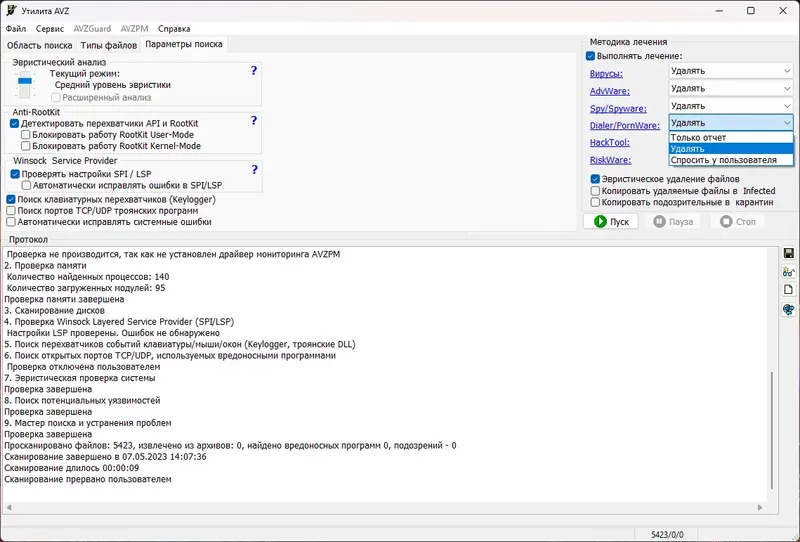Click the protocol horizontal scroll left arrow
The image size is (800, 542).
[9, 507]
